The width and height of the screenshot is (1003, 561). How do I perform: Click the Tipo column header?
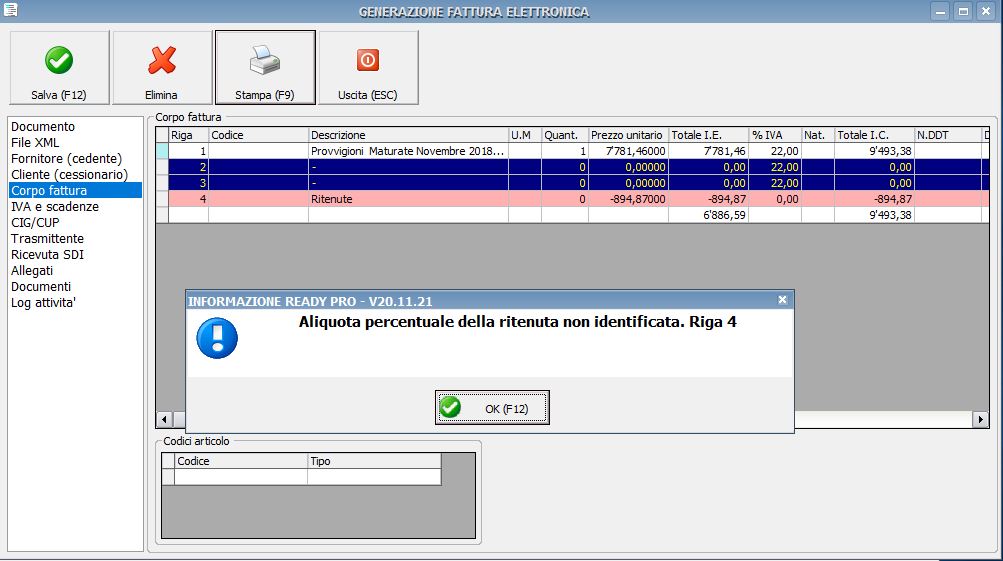(x=374, y=461)
